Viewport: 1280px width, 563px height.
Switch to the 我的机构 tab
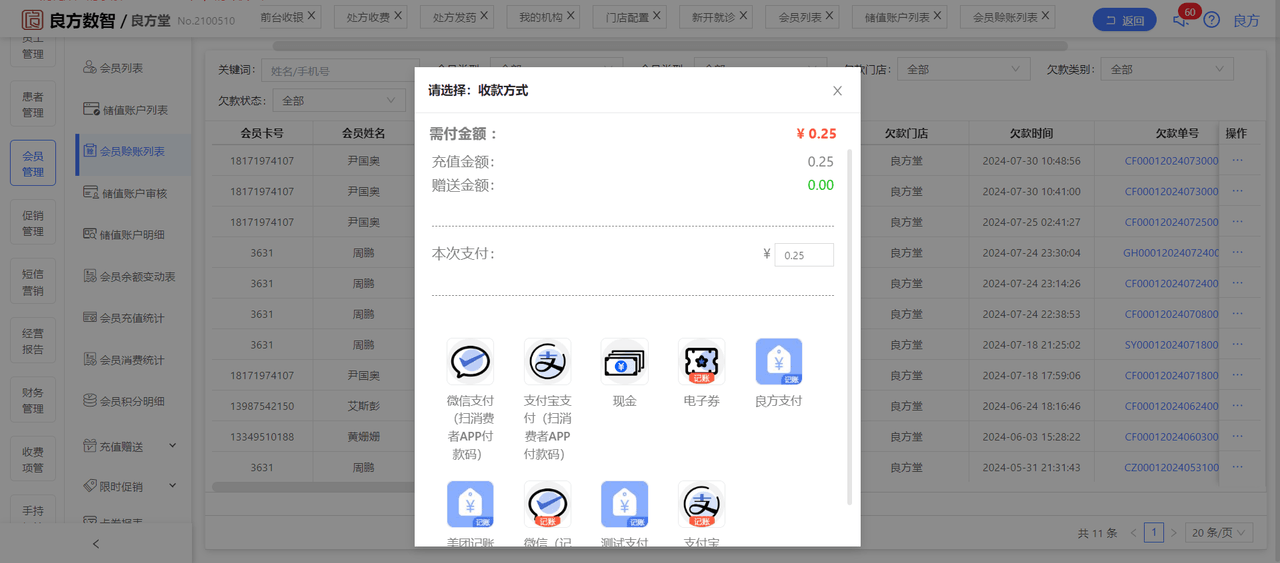[x=542, y=18]
